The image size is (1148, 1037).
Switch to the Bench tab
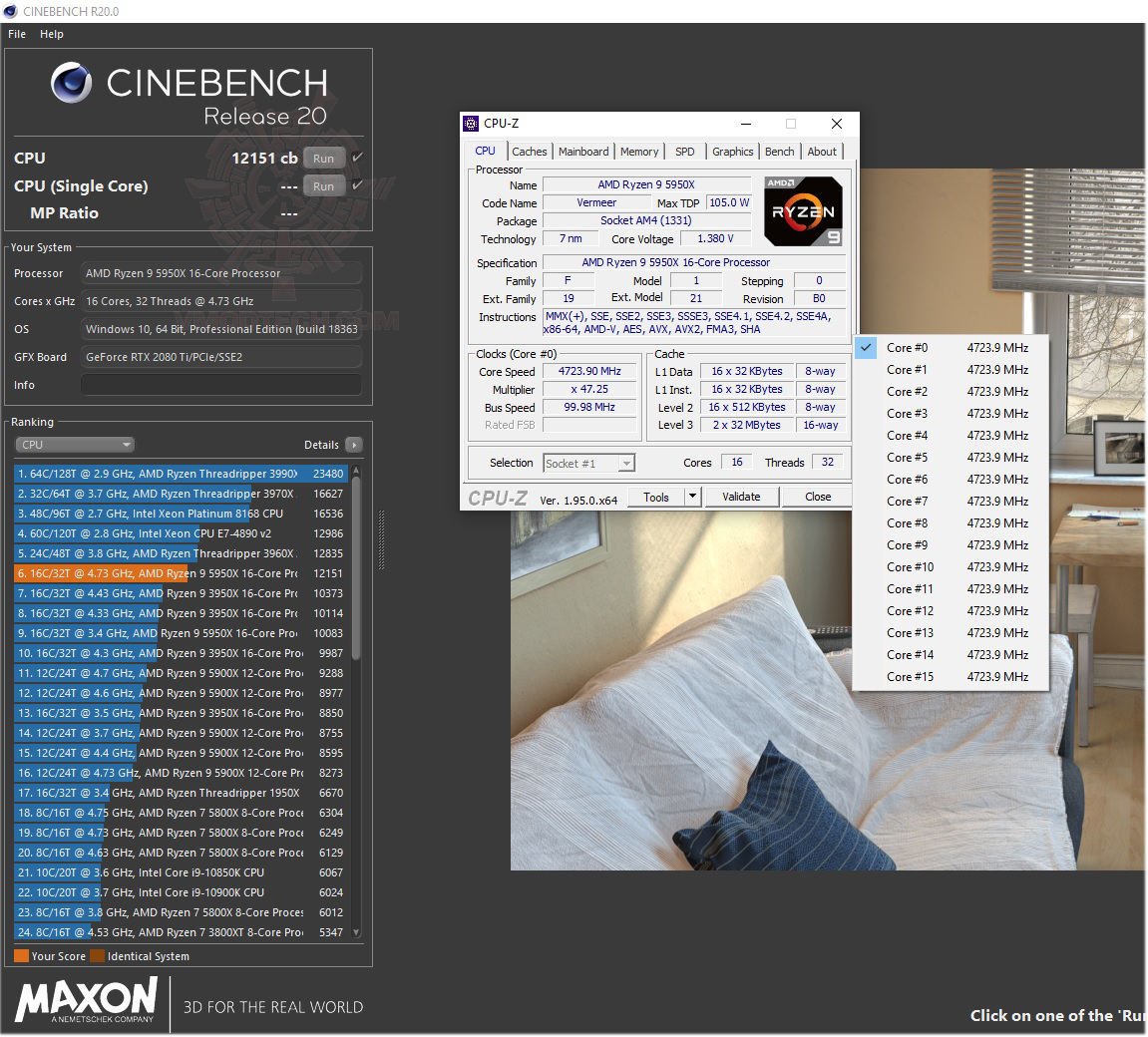[779, 152]
